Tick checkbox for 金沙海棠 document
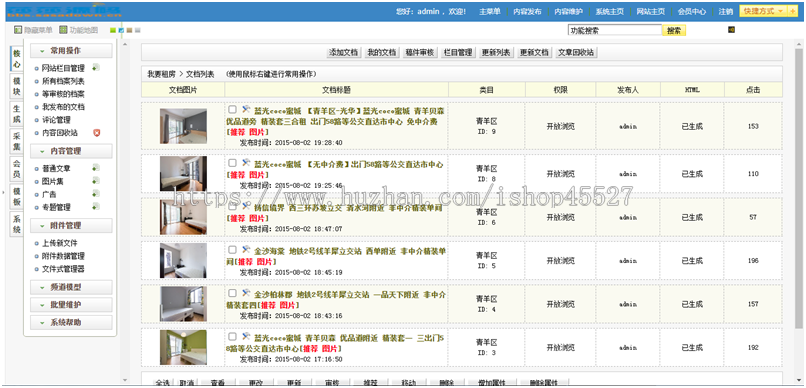This screenshot has height=388, width=806. coord(232,250)
